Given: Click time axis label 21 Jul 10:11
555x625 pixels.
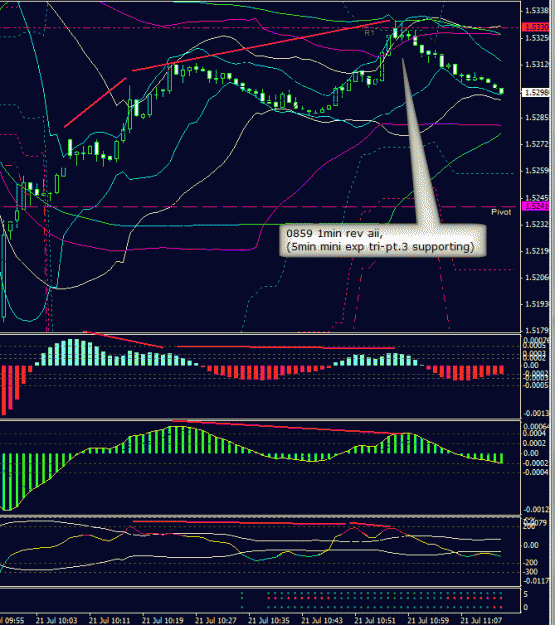Looking at the screenshot, I should 110,621.
